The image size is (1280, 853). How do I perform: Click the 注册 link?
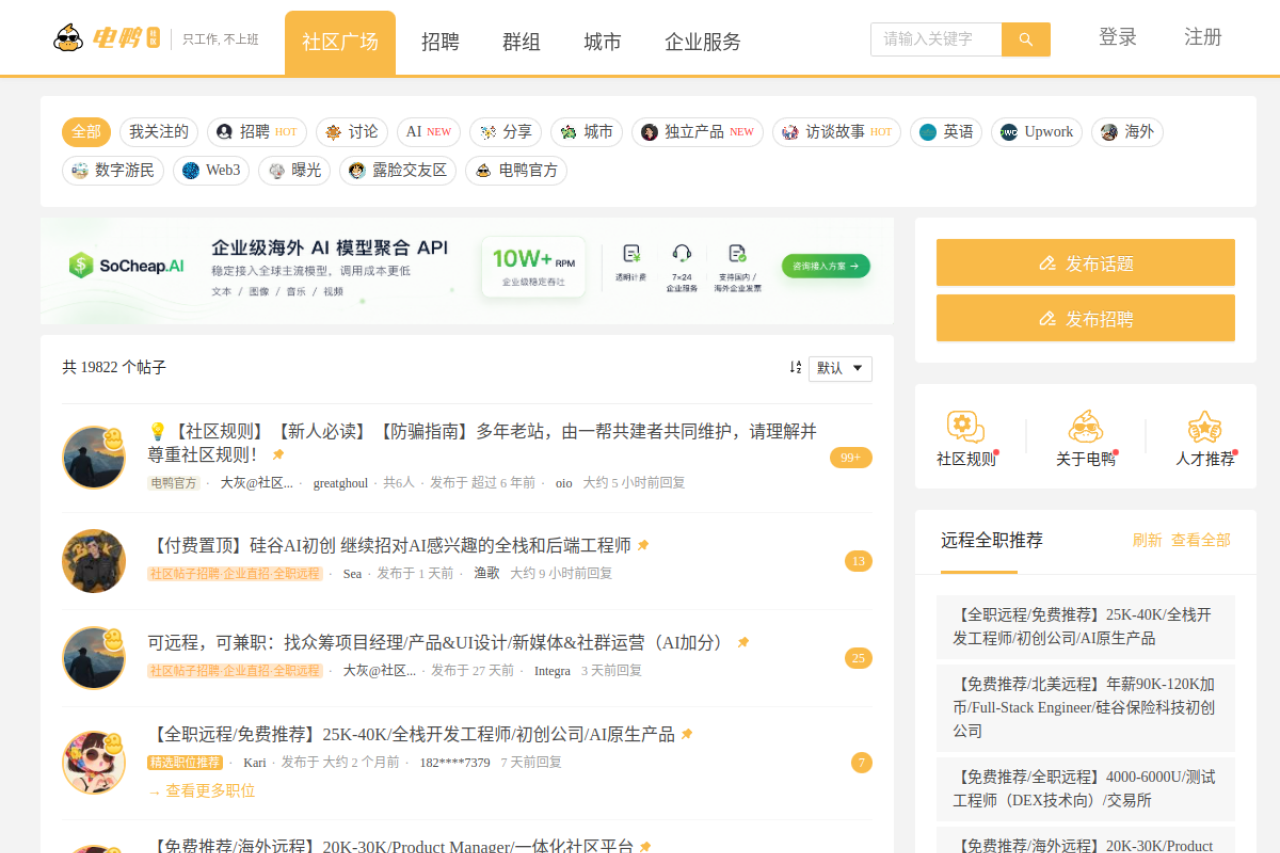[1203, 37]
